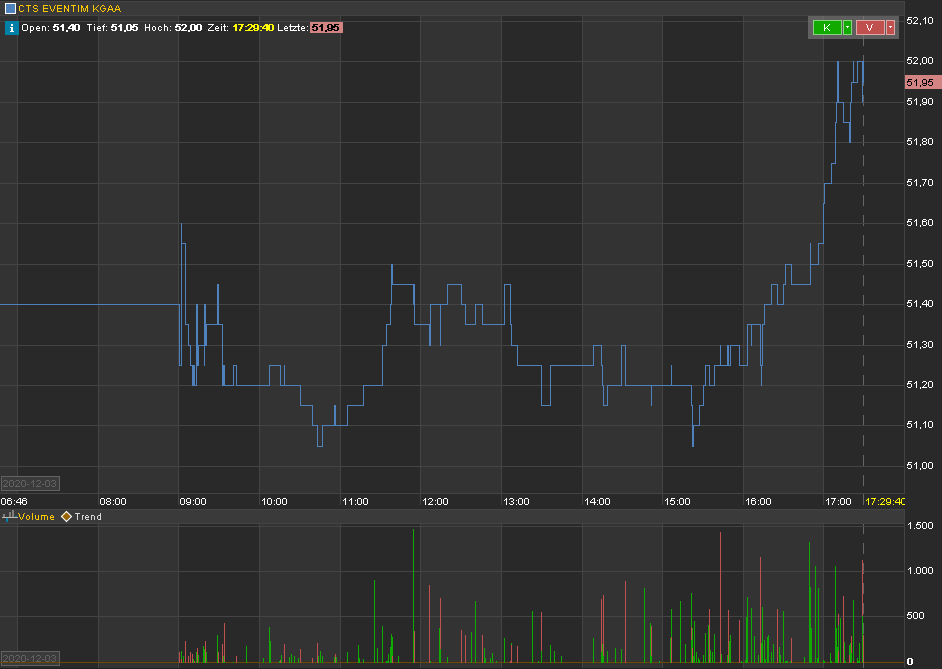Click the 51,95 price marker on price axis
The image size is (942, 669).
click(x=919, y=82)
